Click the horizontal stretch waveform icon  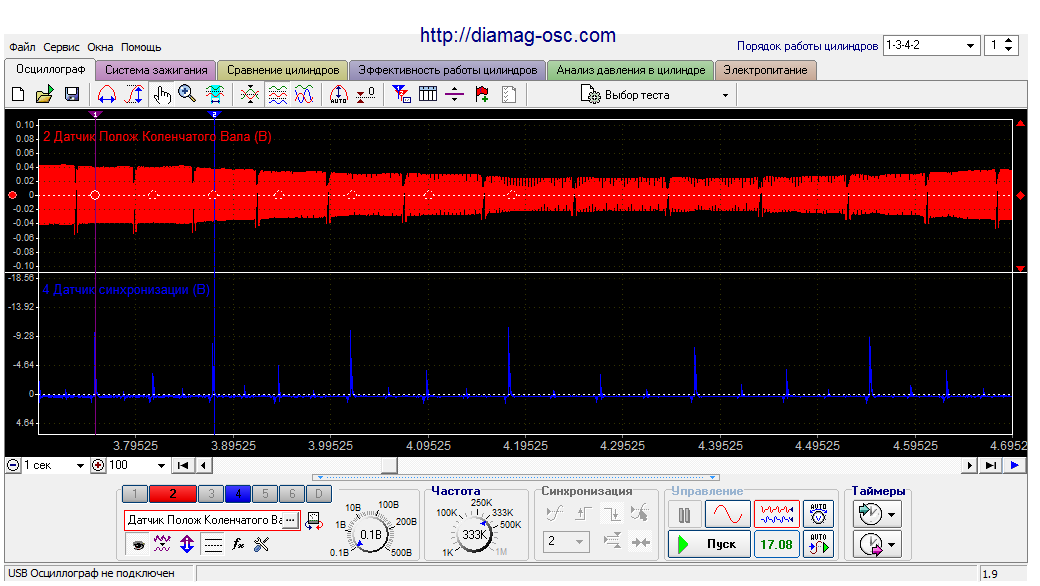click(x=107, y=95)
